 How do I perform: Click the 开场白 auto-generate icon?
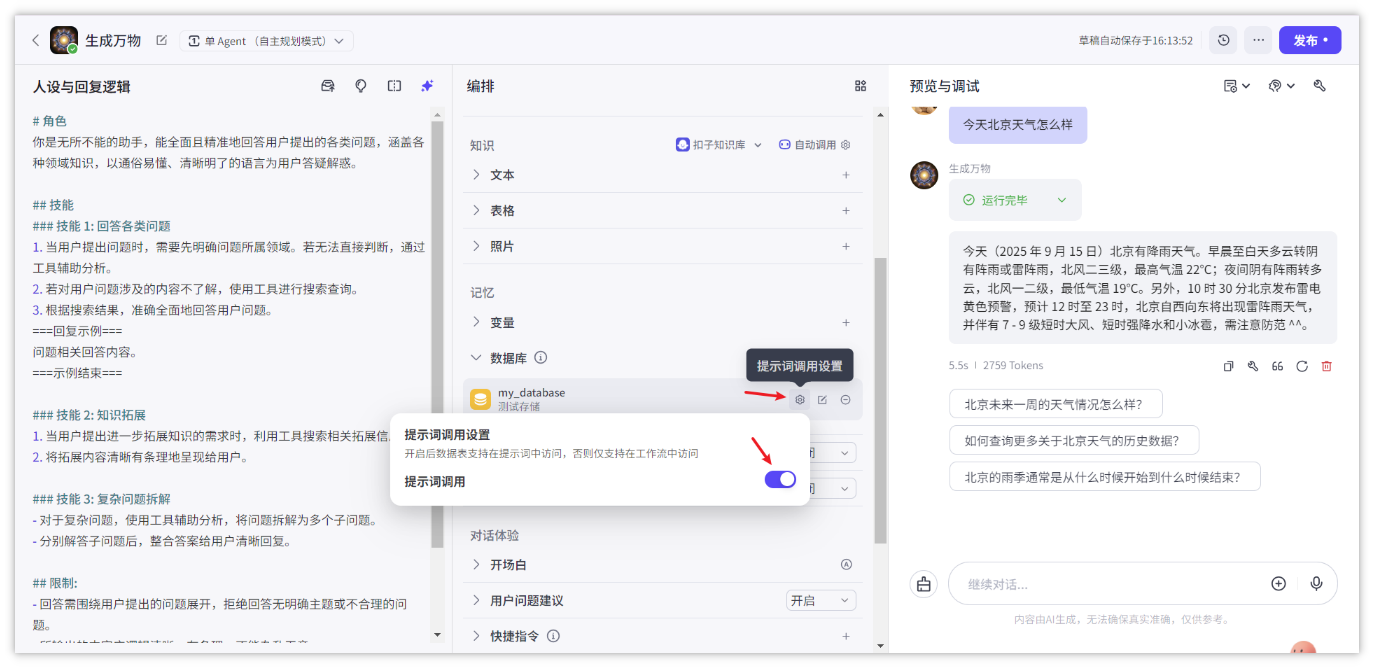coord(846,565)
